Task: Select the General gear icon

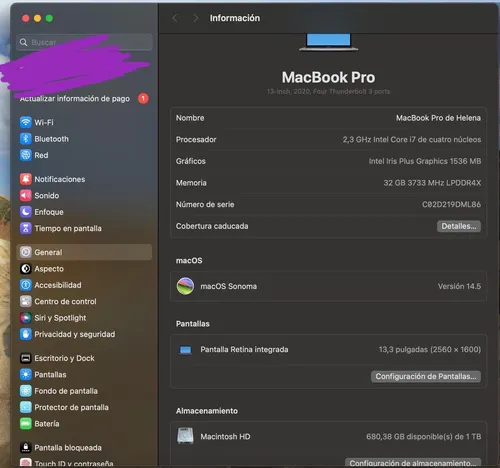Action: click(26, 252)
